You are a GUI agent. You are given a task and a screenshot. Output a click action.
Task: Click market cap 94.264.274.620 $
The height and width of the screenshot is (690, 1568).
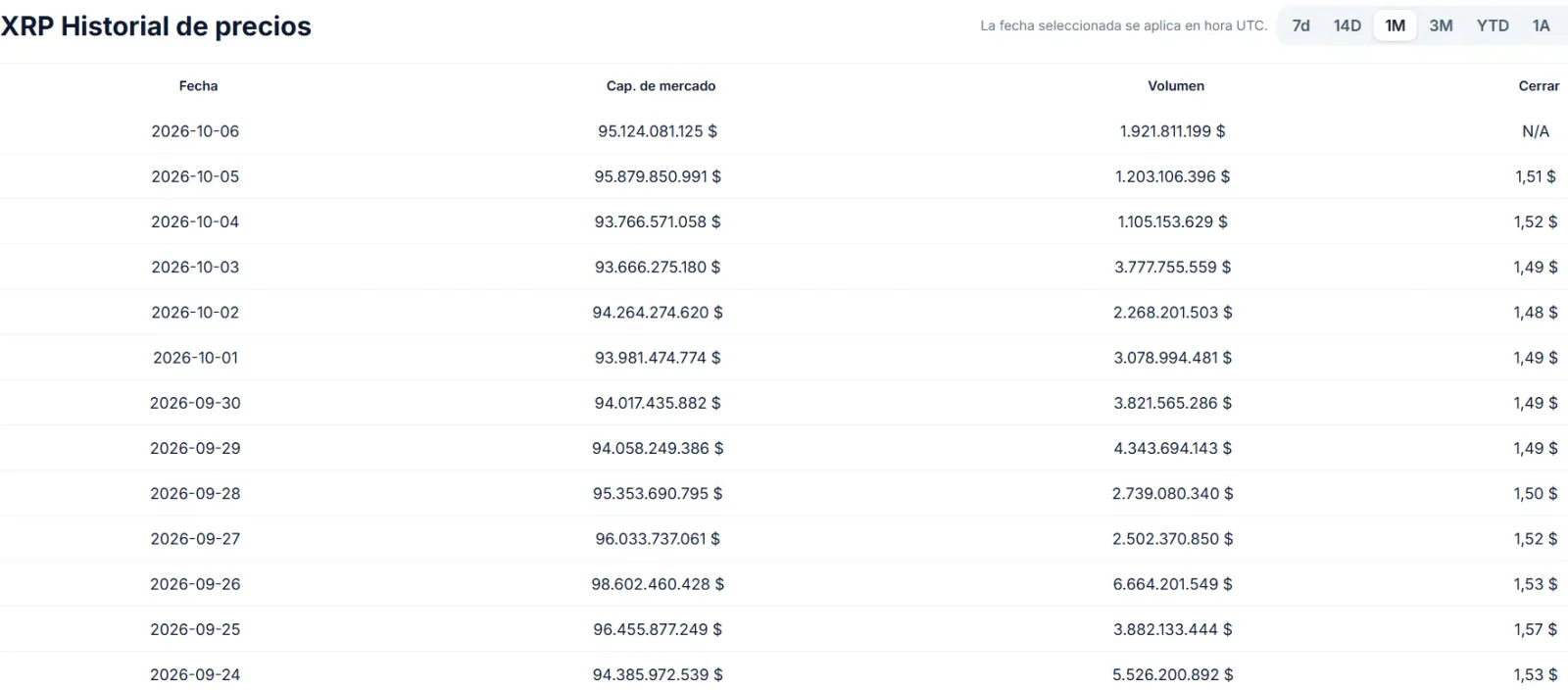[x=658, y=313]
